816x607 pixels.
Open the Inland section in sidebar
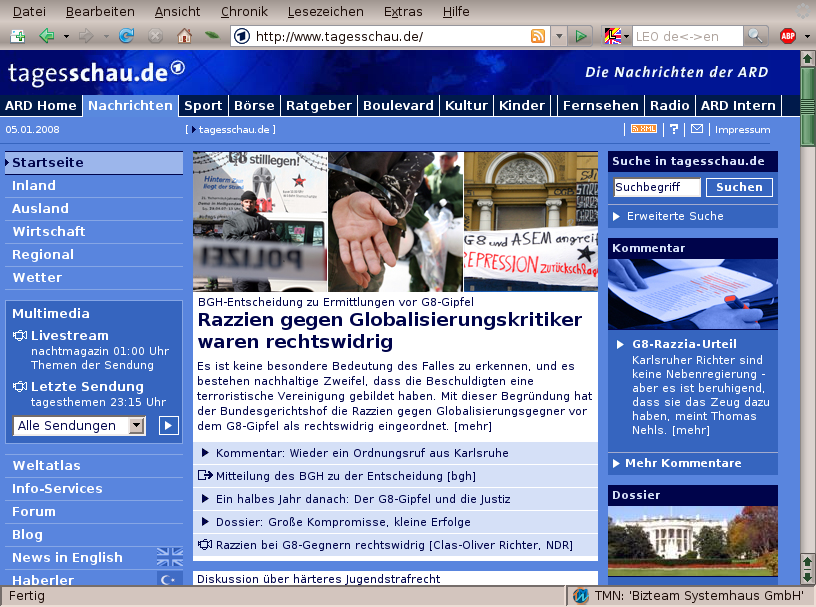coord(33,186)
